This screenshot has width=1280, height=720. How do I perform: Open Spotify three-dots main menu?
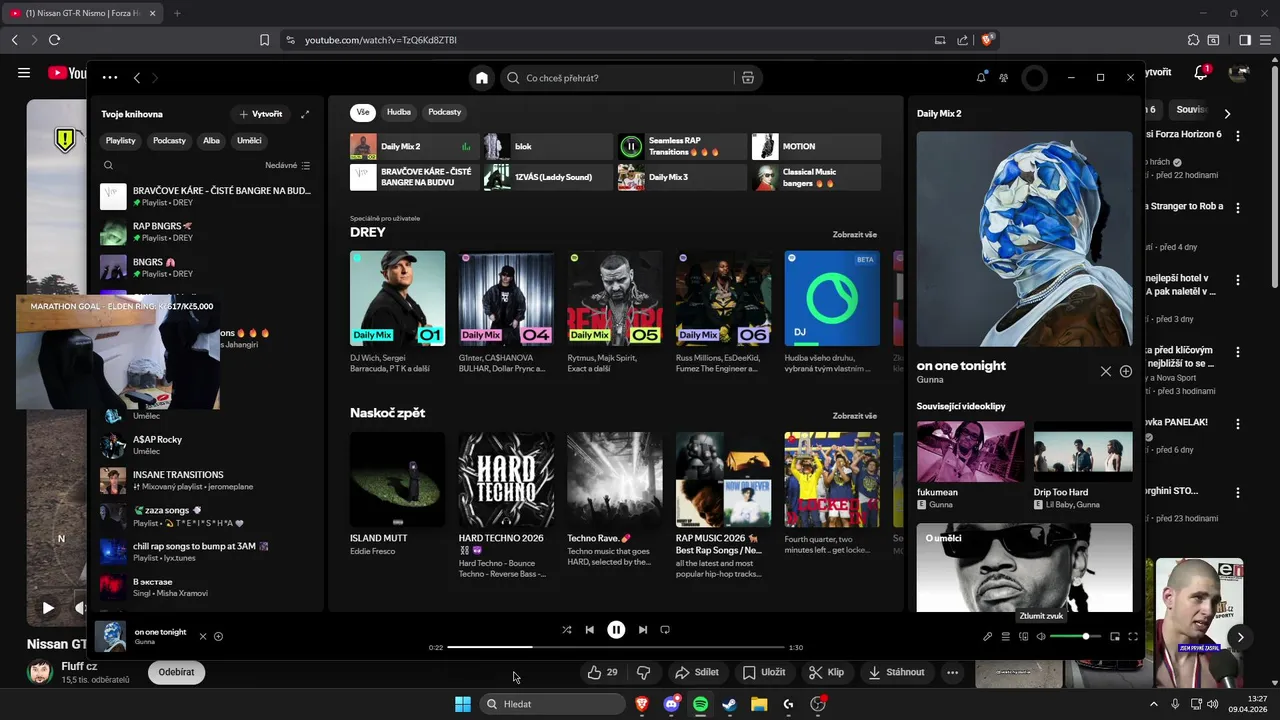click(x=110, y=78)
